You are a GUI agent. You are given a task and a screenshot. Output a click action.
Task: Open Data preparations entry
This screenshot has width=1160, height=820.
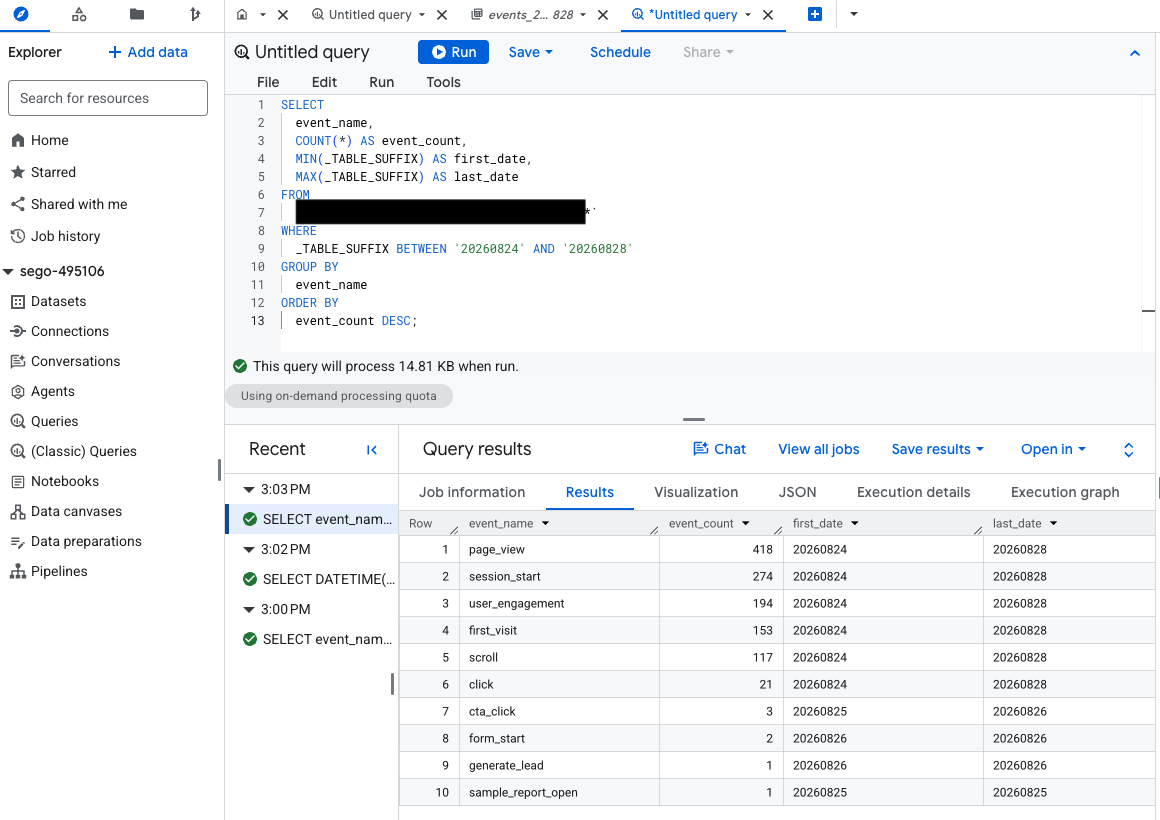[x=75, y=542]
